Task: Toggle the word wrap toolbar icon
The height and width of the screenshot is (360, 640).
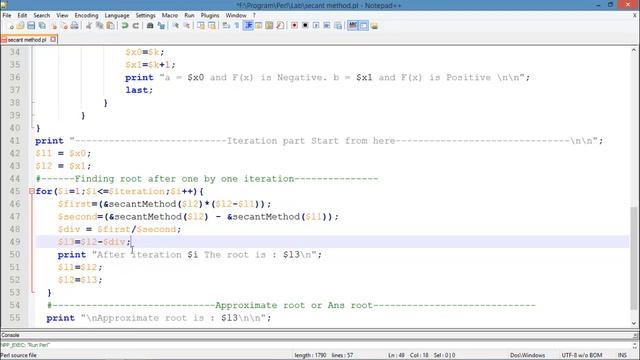Action: (226, 26)
